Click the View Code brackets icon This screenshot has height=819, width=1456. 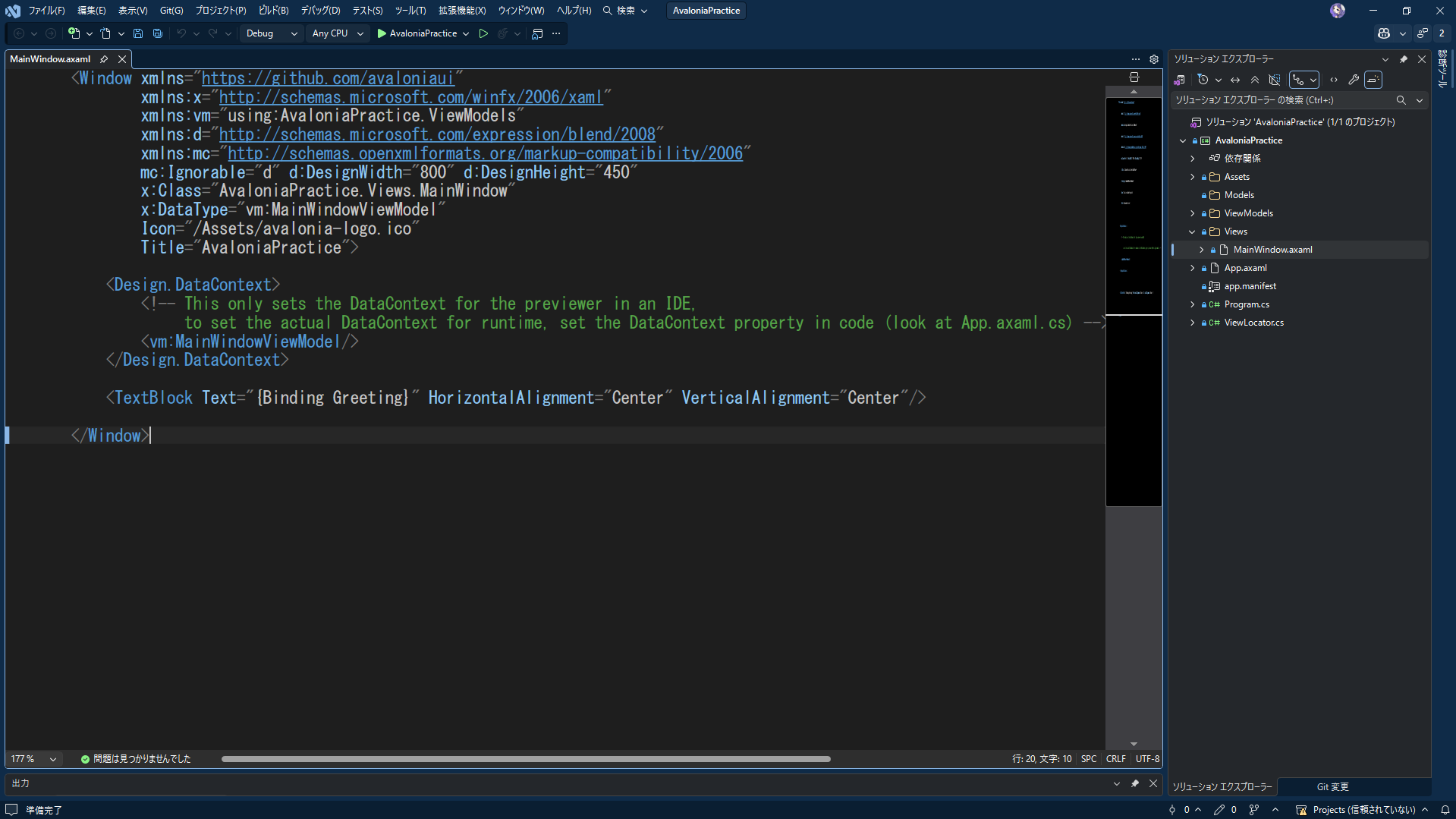(x=1334, y=80)
